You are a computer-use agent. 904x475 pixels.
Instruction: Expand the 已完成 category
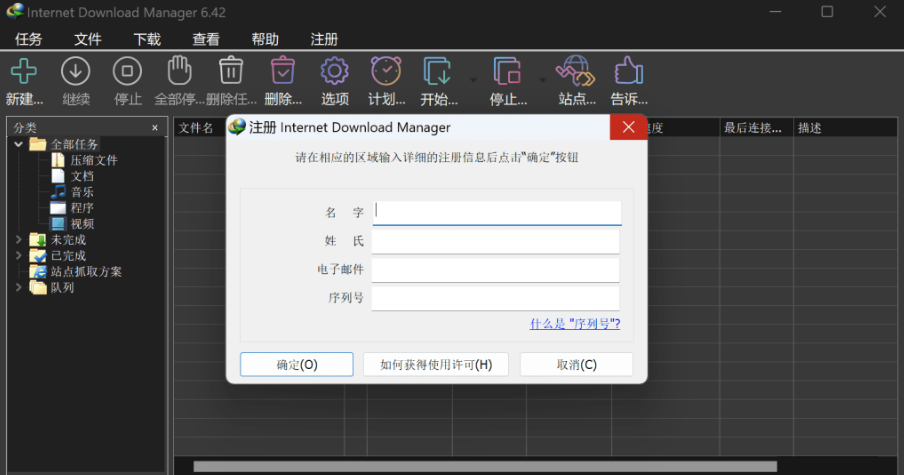[18, 255]
